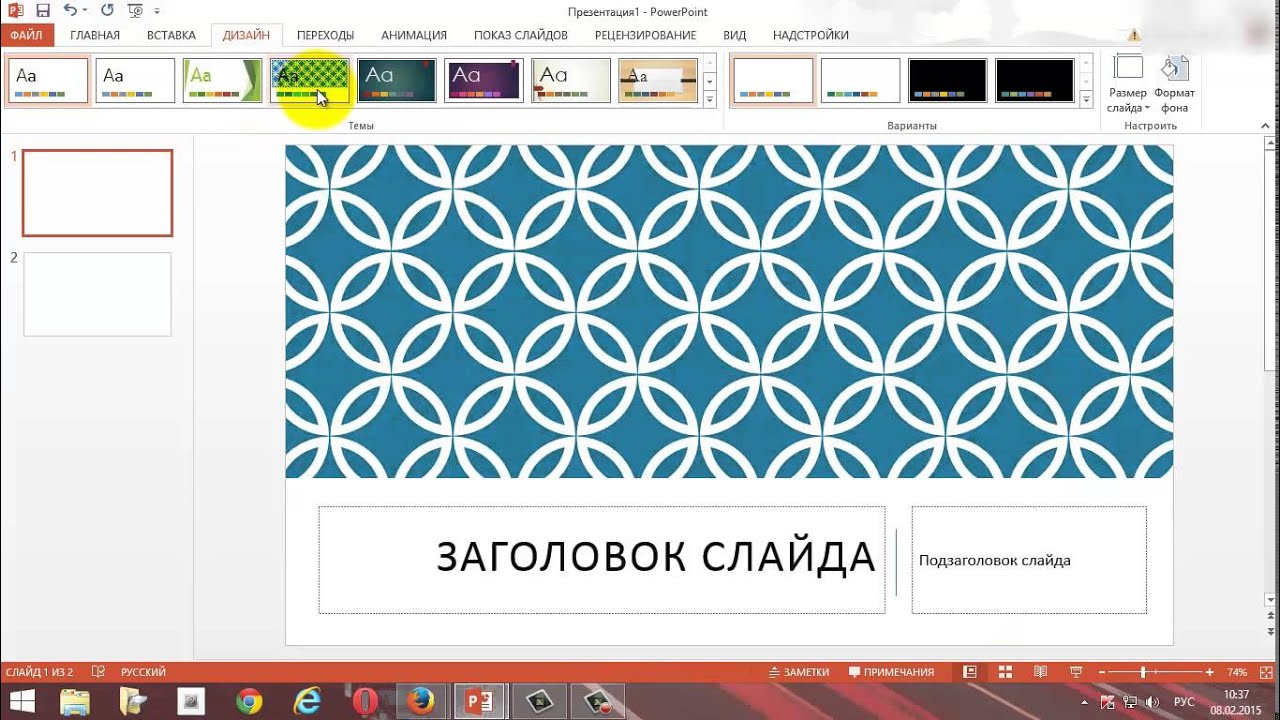Click volume speaker icon in system tray
Image resolution: width=1280 pixels, height=720 pixels.
tap(1151, 702)
